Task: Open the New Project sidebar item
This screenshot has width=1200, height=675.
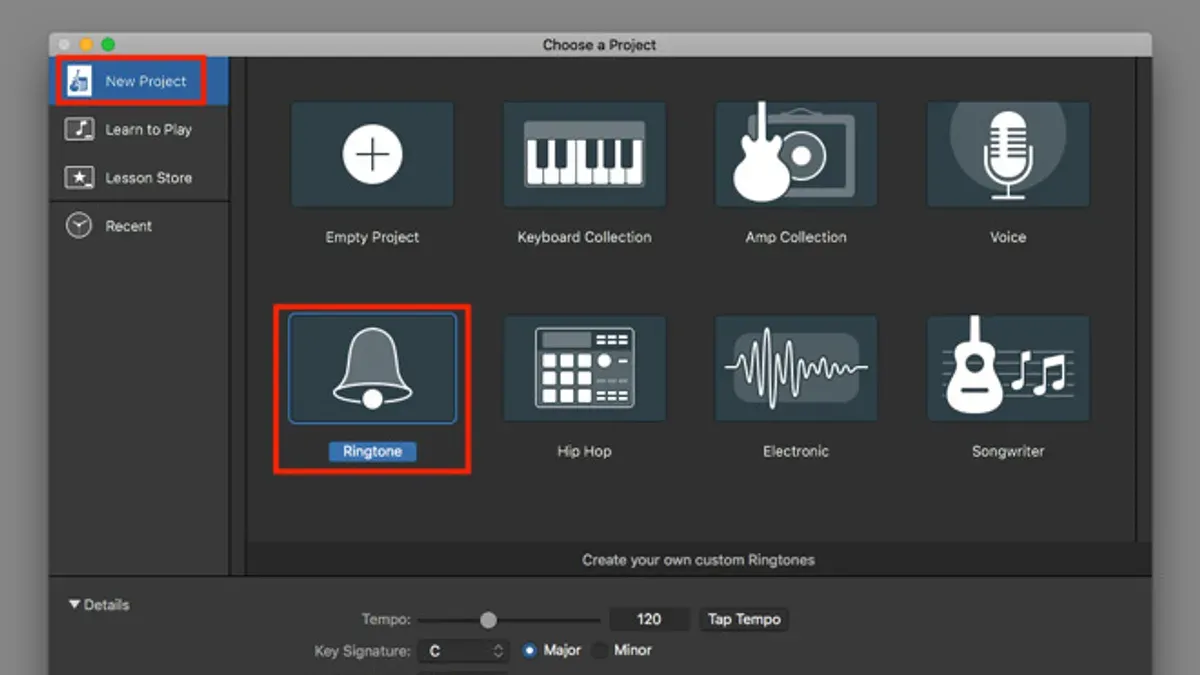Action: click(139, 82)
